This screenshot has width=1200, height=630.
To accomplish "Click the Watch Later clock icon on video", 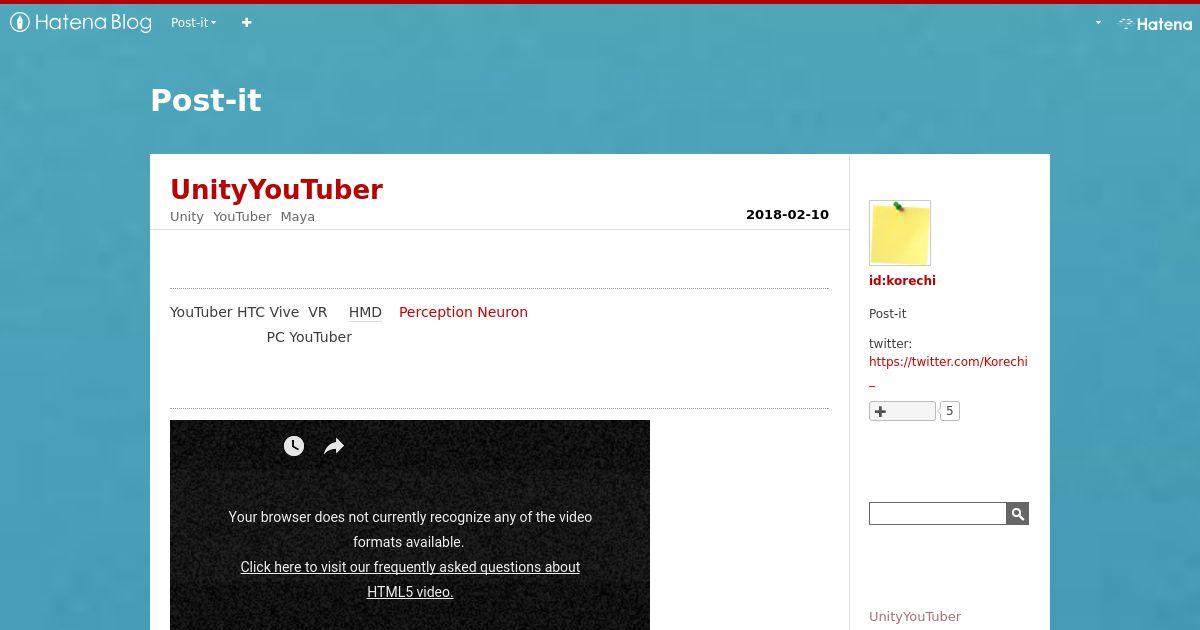I will (293, 446).
